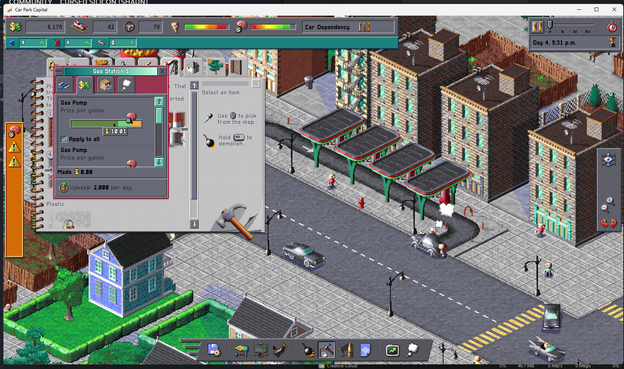The height and width of the screenshot is (369, 624).
Task: Click the money icon in top status bar
Action: pos(15,27)
